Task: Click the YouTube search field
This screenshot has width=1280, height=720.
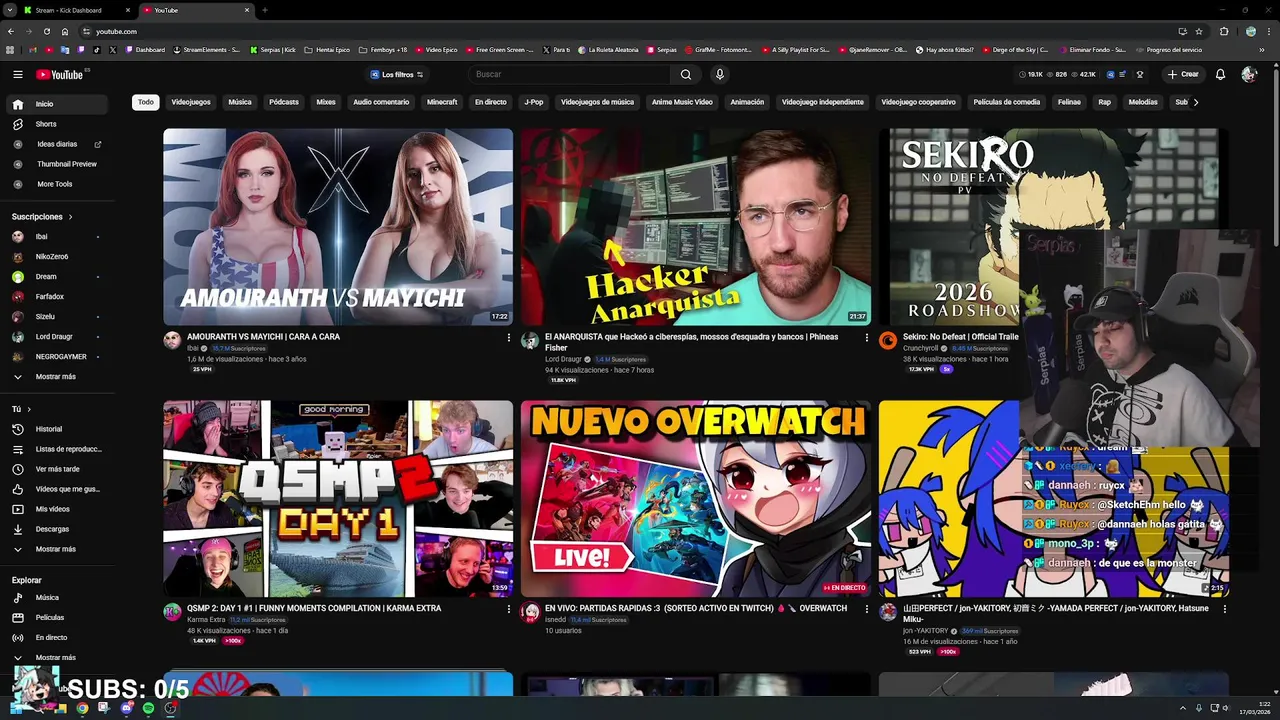Action: tap(570, 74)
